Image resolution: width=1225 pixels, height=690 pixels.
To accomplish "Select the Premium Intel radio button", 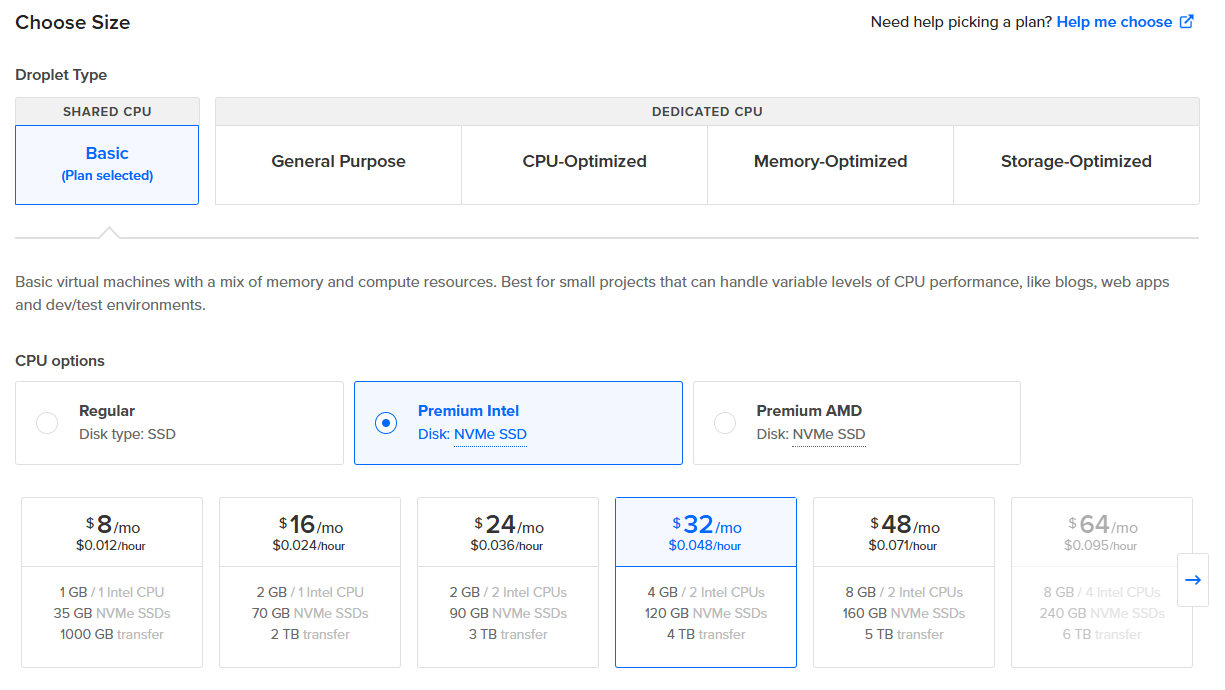I will [x=386, y=423].
